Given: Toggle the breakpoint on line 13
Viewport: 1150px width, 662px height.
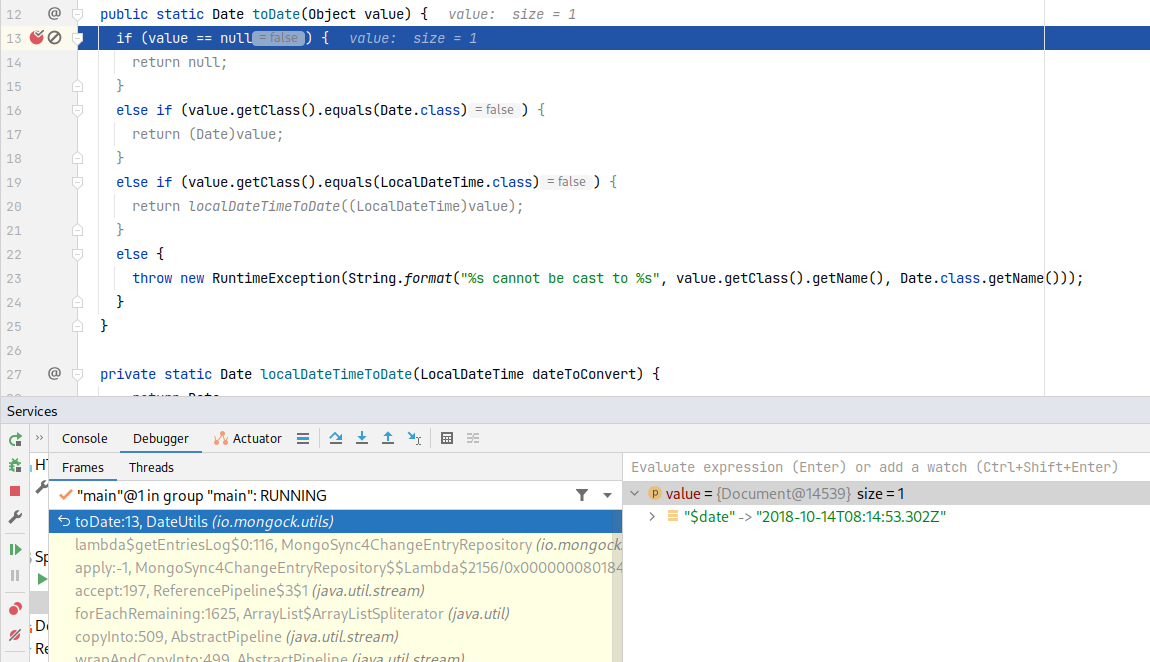Looking at the screenshot, I should pos(38,37).
